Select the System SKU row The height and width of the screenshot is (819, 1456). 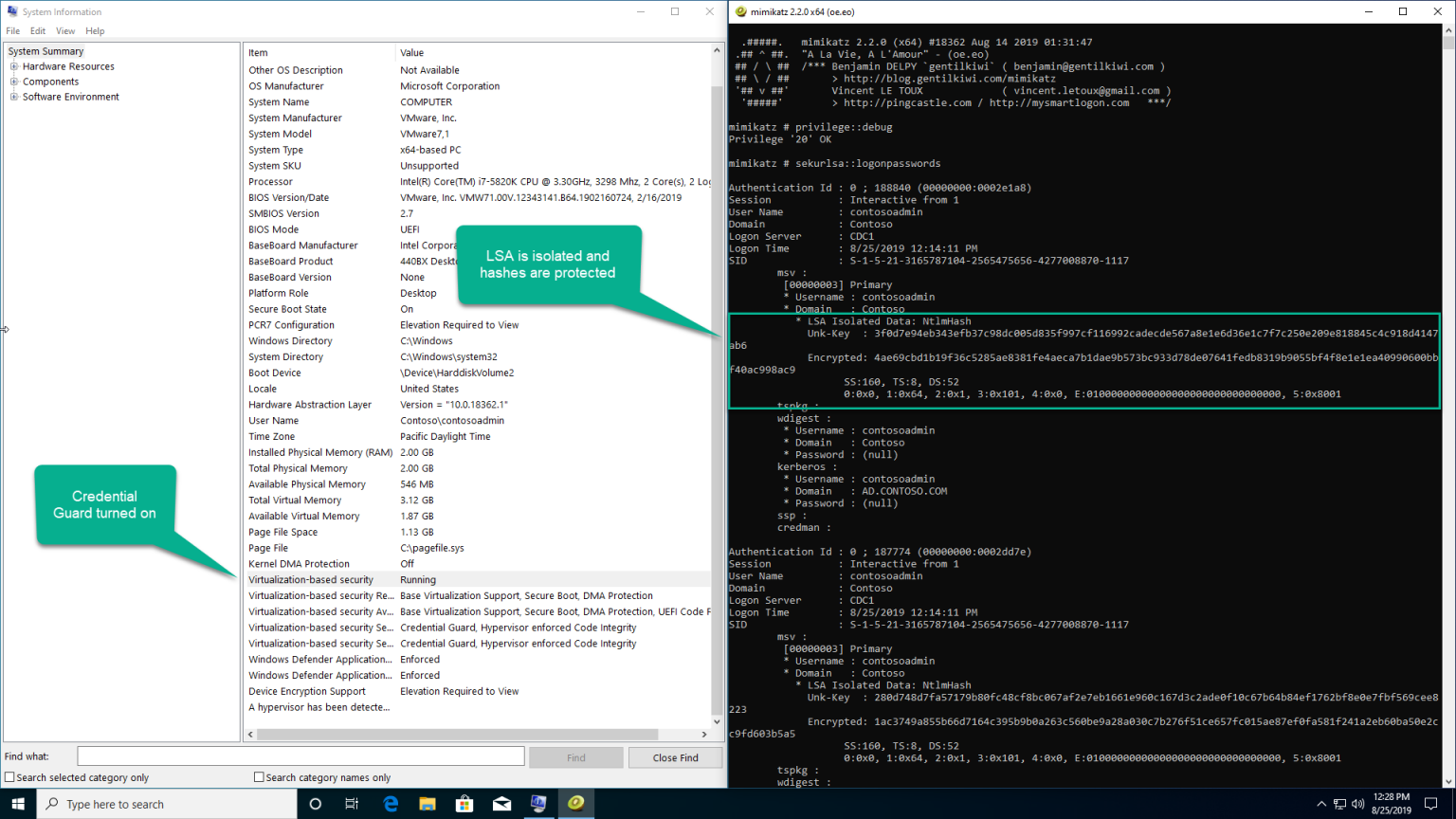pyautogui.click(x=478, y=166)
